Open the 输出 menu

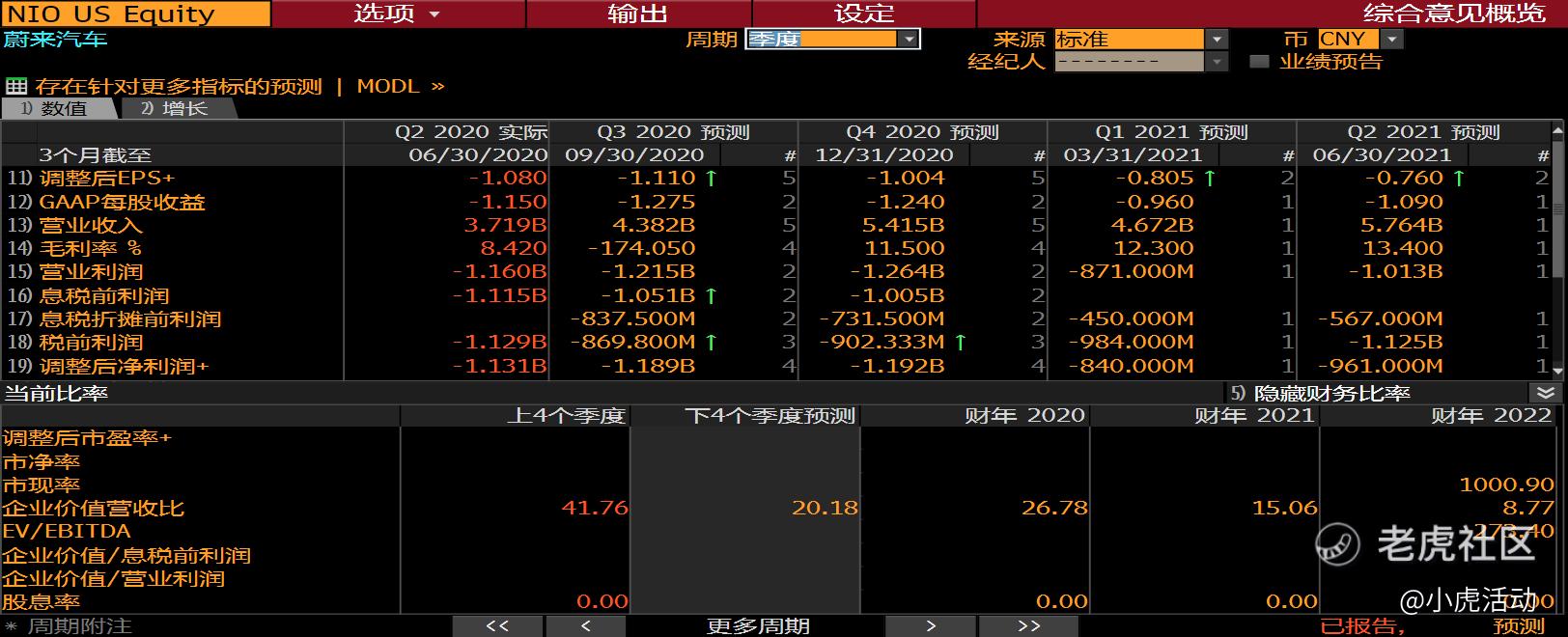[638, 14]
